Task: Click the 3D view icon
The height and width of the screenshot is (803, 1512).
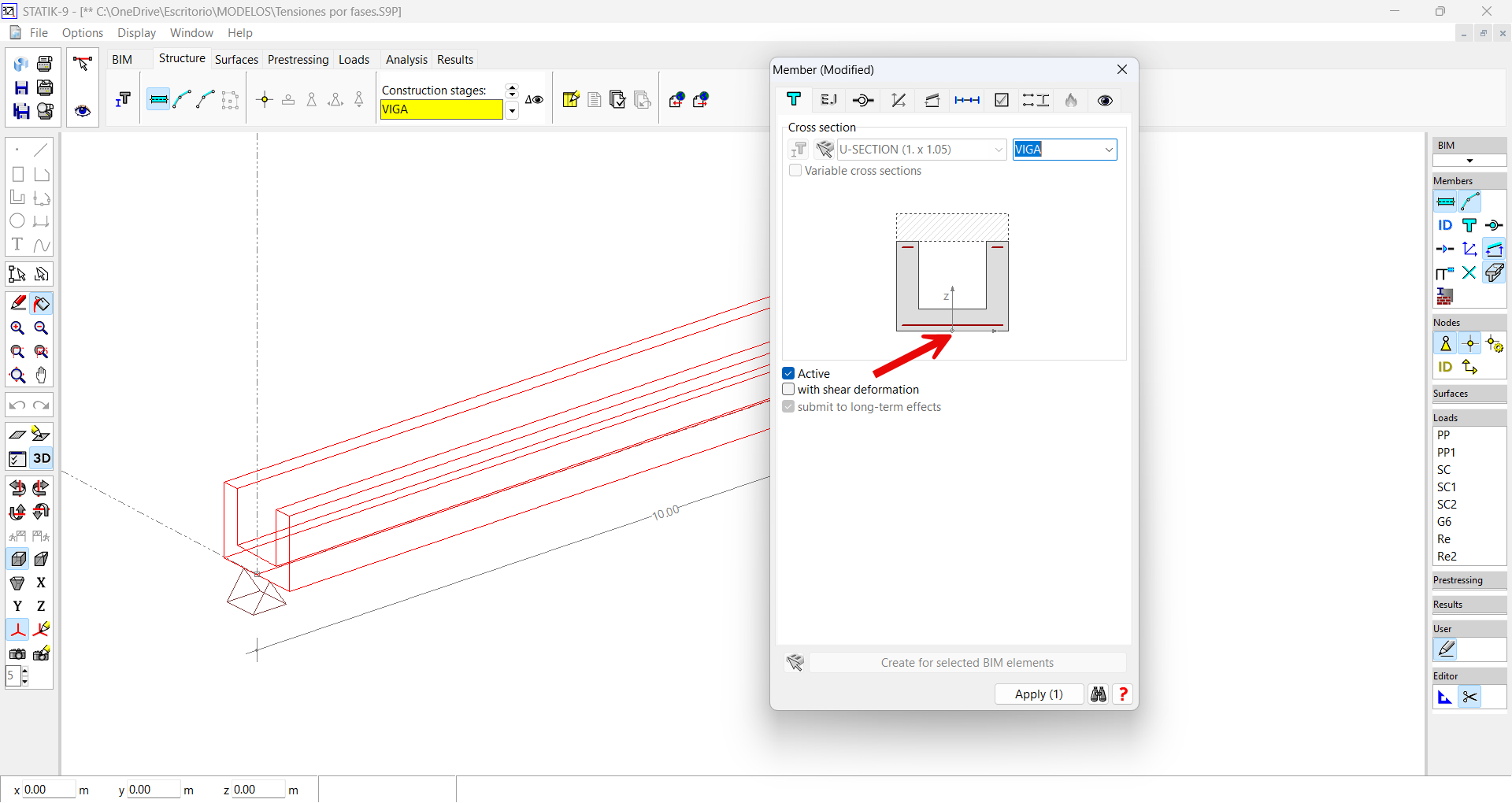Action: [41, 459]
